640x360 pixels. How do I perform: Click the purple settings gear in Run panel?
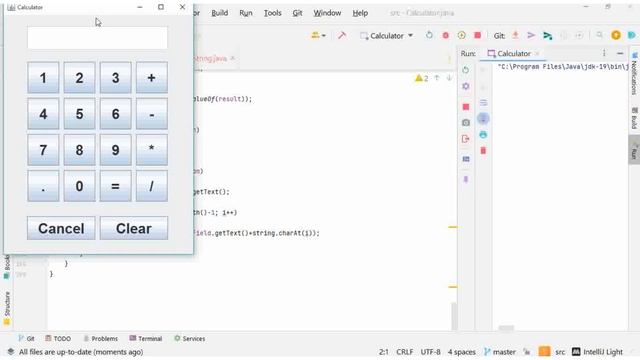[466, 86]
